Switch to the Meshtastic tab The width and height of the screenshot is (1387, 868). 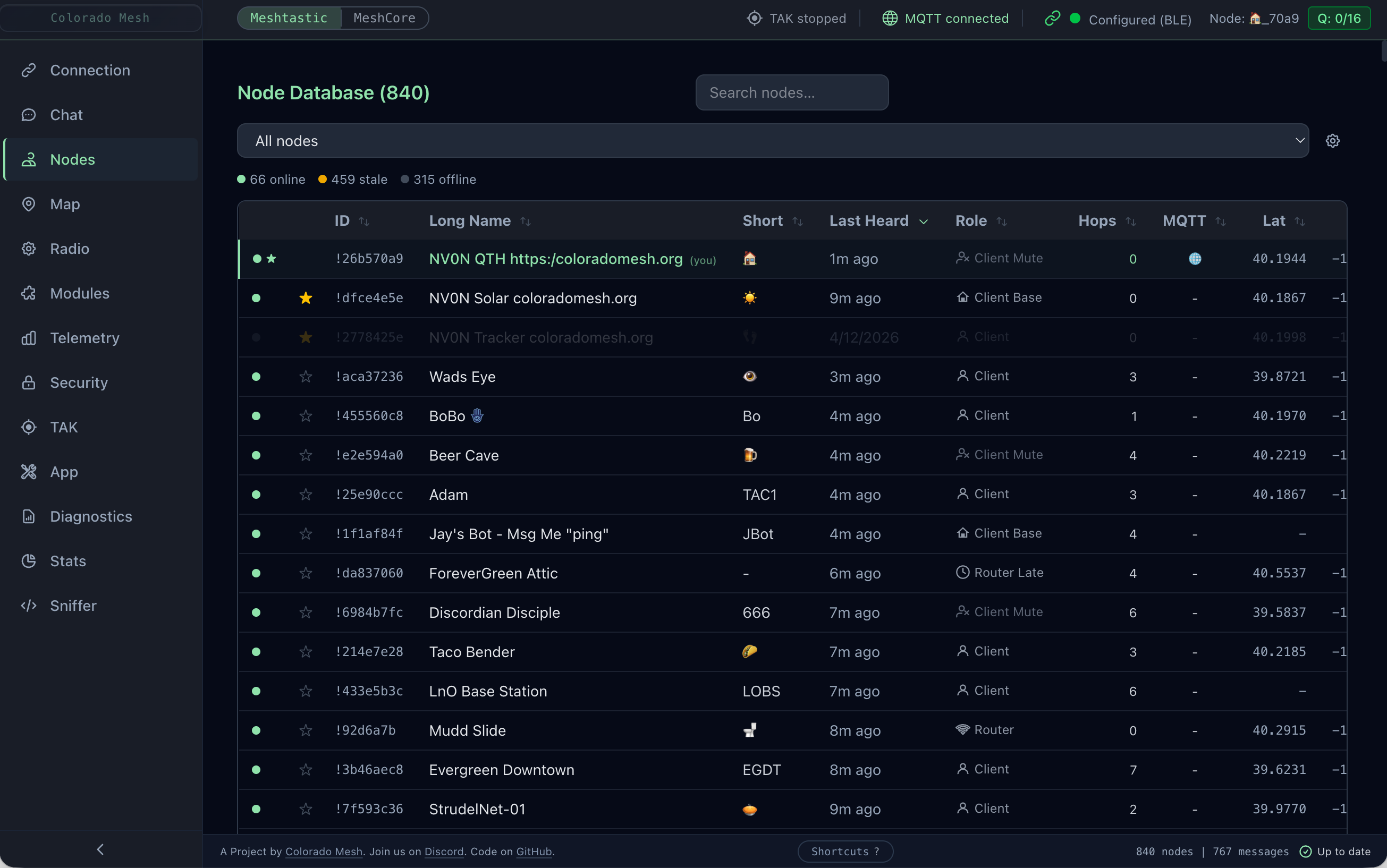(289, 18)
